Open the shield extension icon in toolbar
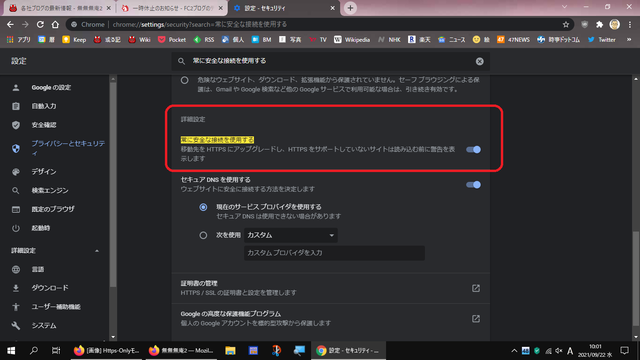The height and width of the screenshot is (360, 640). 584,24
